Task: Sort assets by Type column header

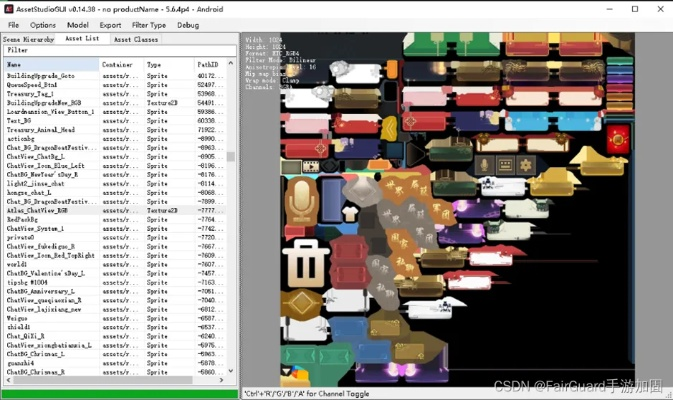Action: (x=168, y=64)
